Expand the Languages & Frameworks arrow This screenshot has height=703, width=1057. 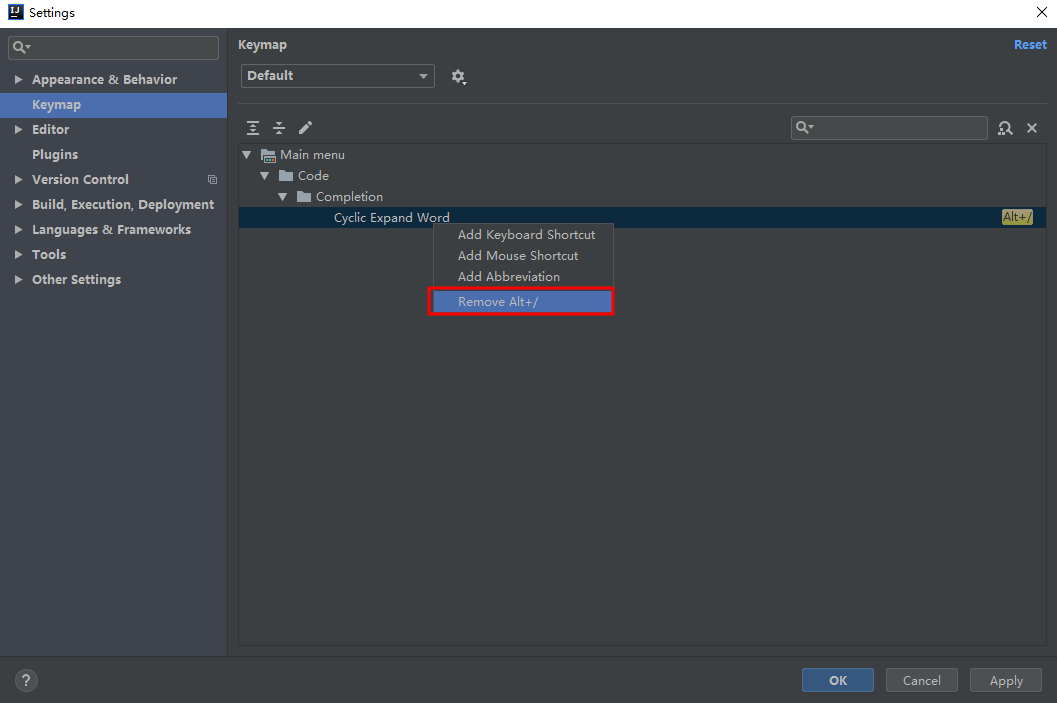[x=18, y=229]
